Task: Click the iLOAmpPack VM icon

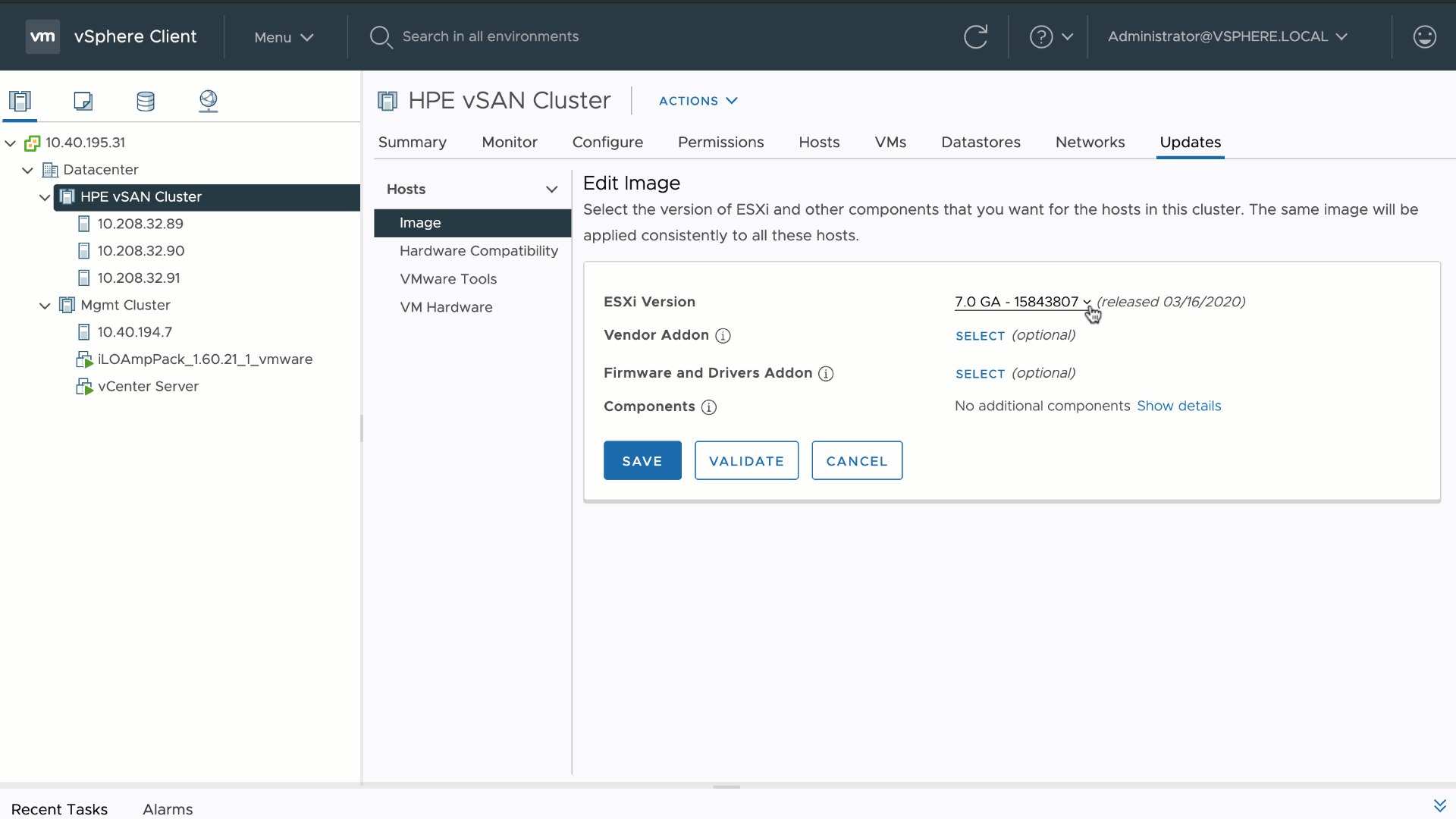Action: [x=84, y=359]
